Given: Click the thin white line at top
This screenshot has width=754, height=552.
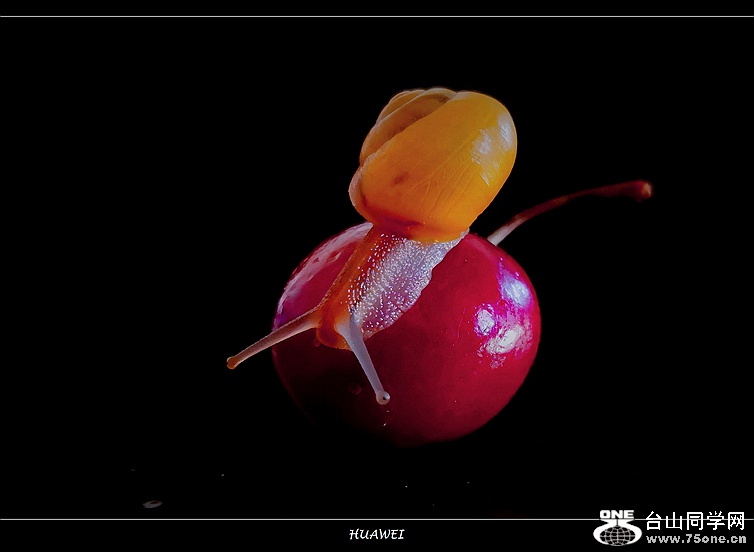Looking at the screenshot, I should 377,16.
